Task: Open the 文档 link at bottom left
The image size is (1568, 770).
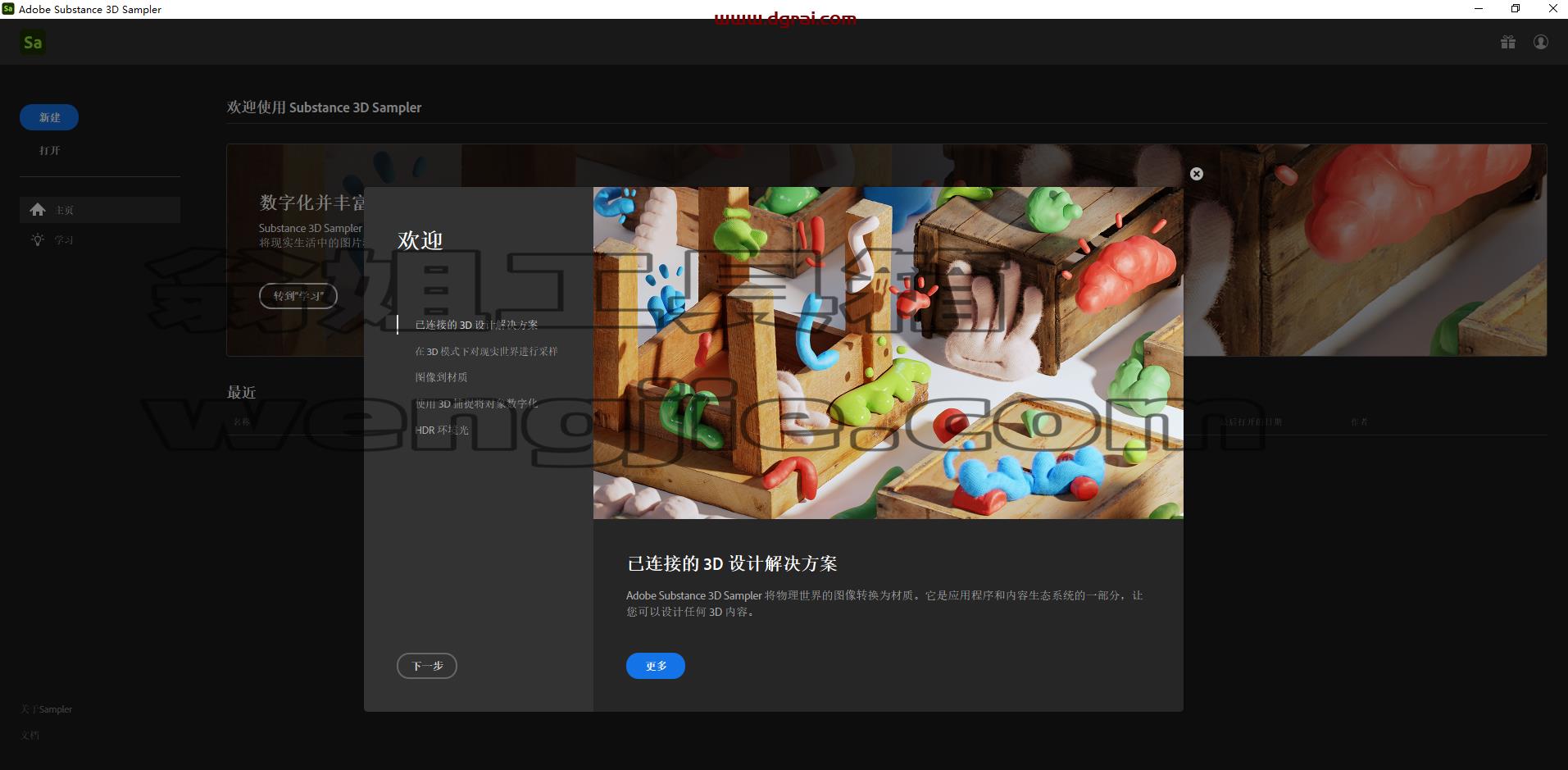Action: (x=30, y=736)
